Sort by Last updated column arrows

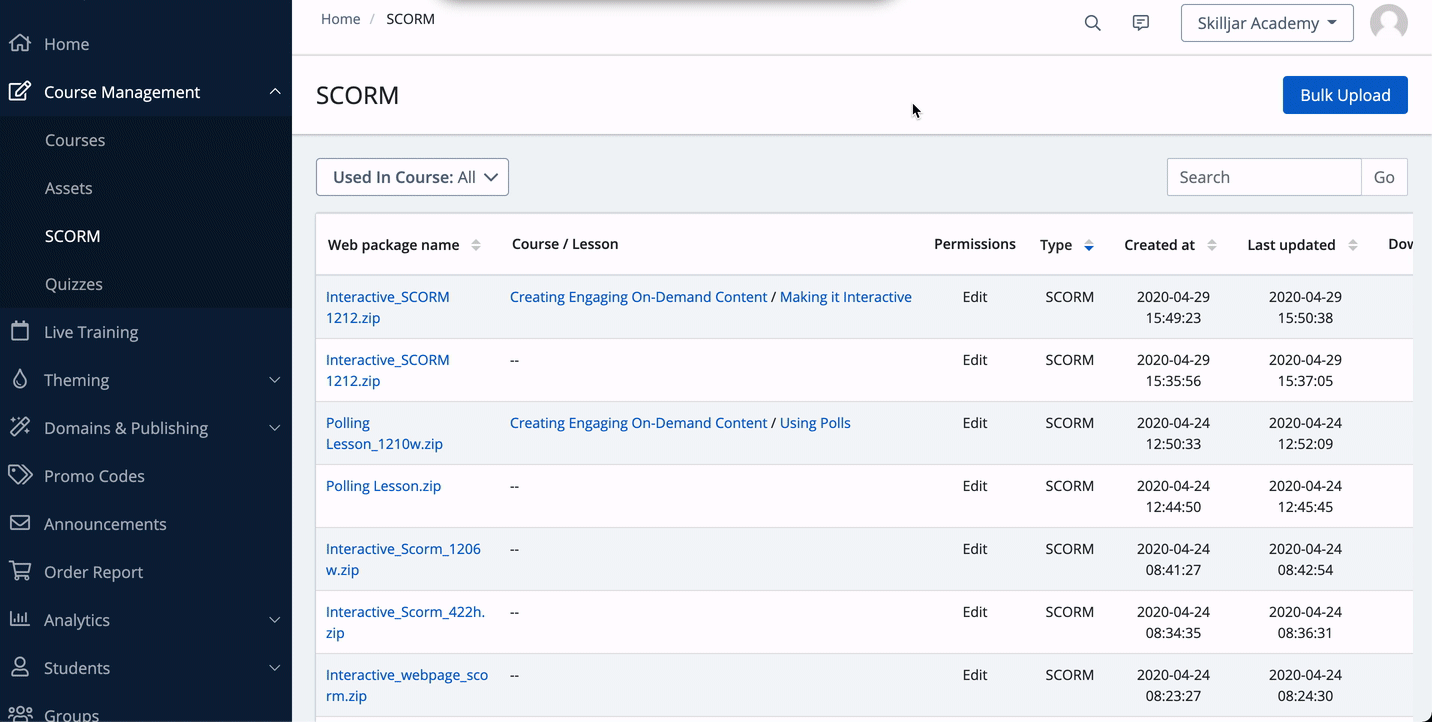pos(1353,245)
